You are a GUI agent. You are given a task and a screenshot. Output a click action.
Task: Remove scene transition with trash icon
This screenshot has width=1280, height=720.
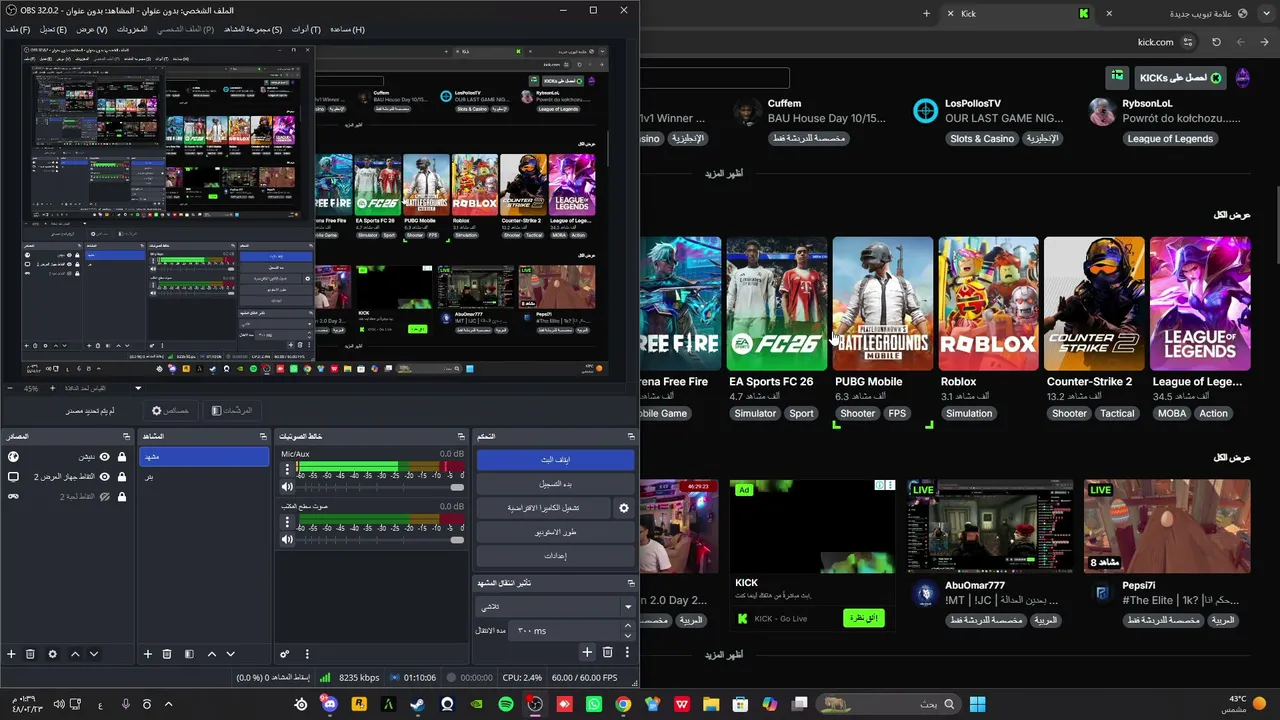[x=607, y=652]
